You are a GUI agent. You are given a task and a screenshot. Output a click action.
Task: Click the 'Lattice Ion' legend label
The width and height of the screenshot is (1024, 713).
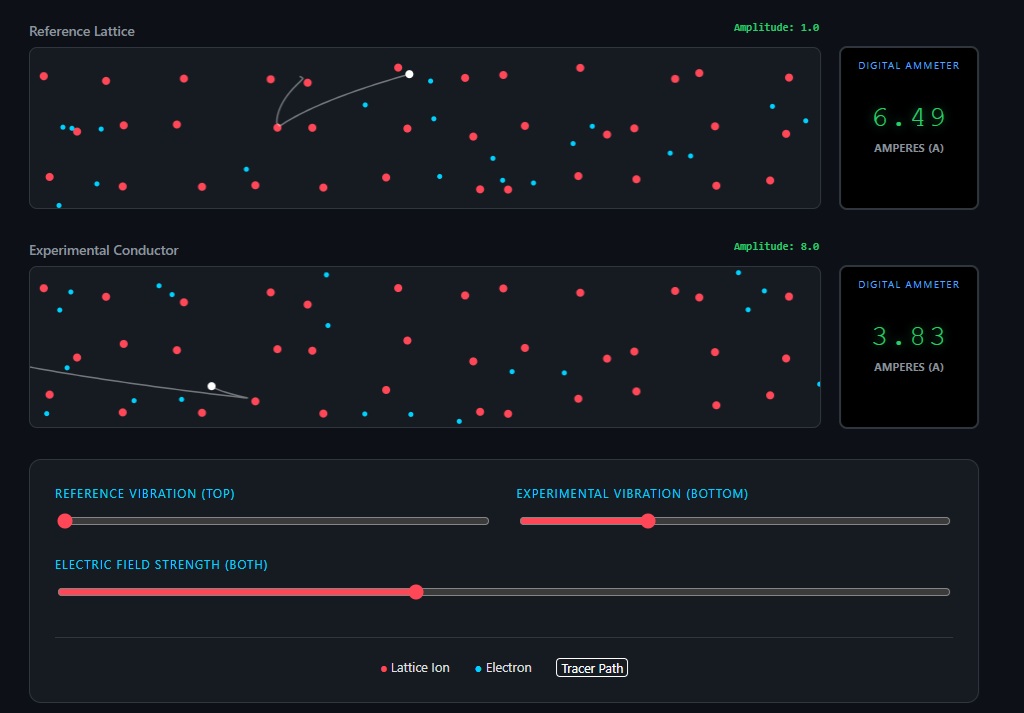[420, 667]
